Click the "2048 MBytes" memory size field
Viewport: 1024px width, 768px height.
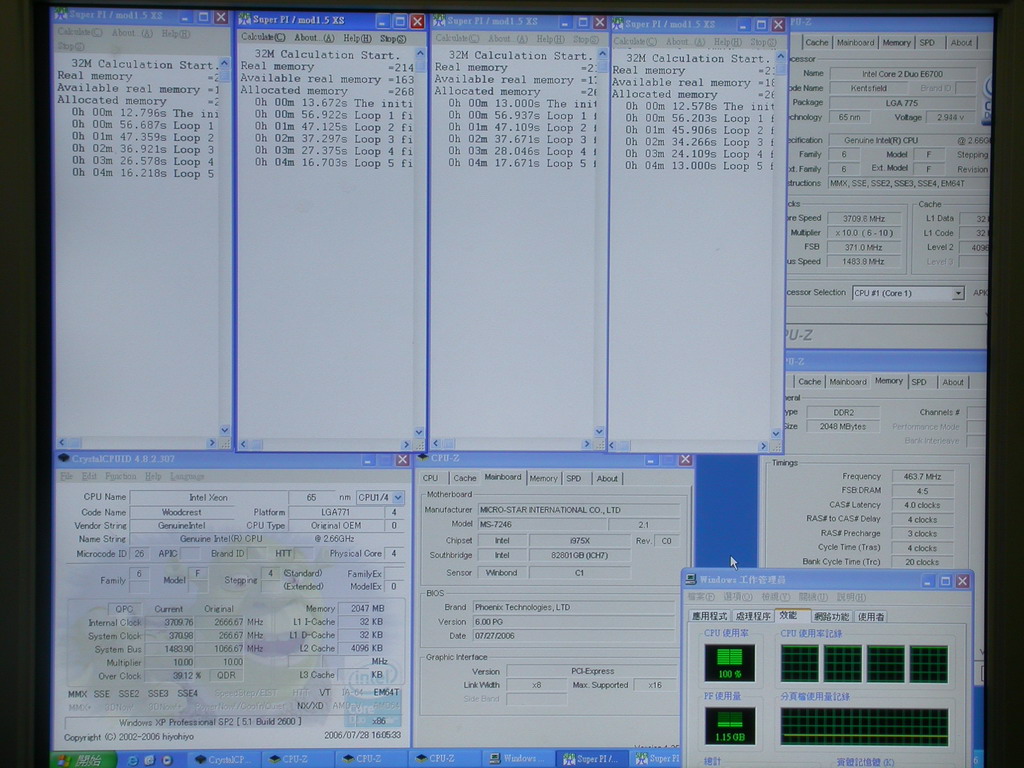(843, 426)
